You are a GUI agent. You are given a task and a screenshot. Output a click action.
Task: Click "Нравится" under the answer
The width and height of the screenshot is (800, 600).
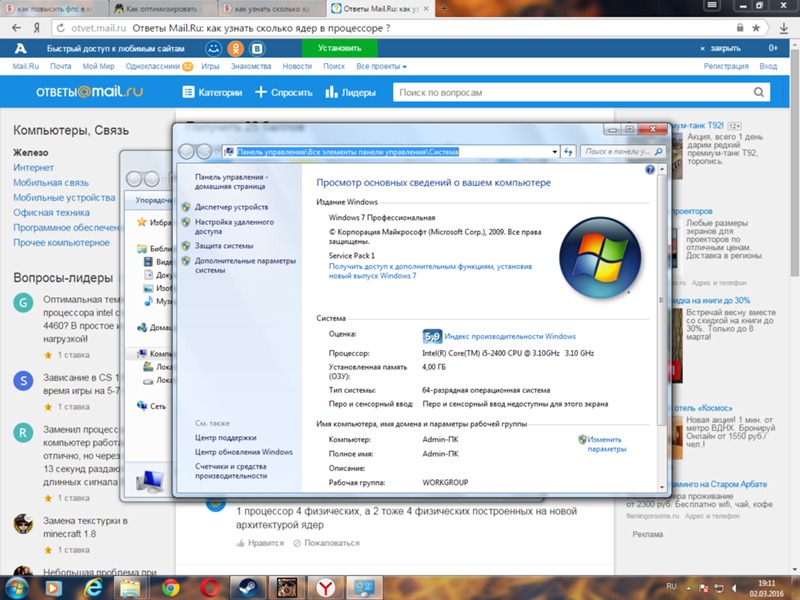260,543
